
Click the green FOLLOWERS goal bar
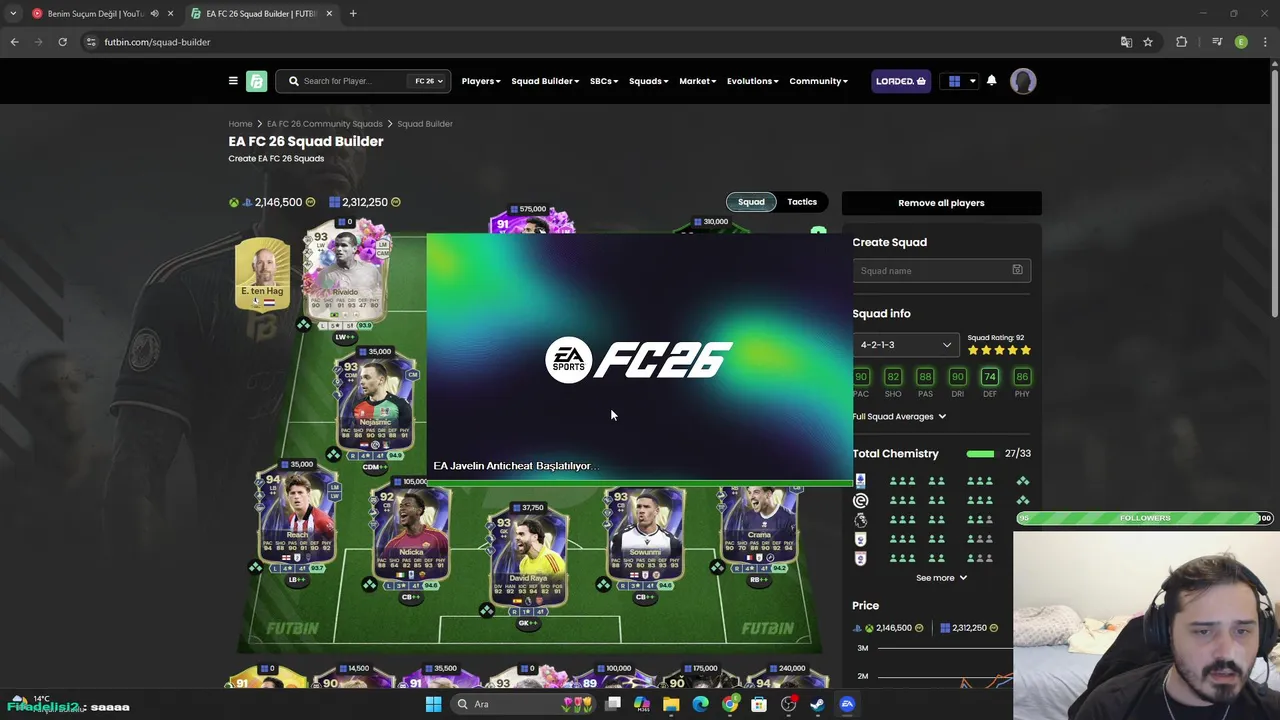[x=1145, y=518]
